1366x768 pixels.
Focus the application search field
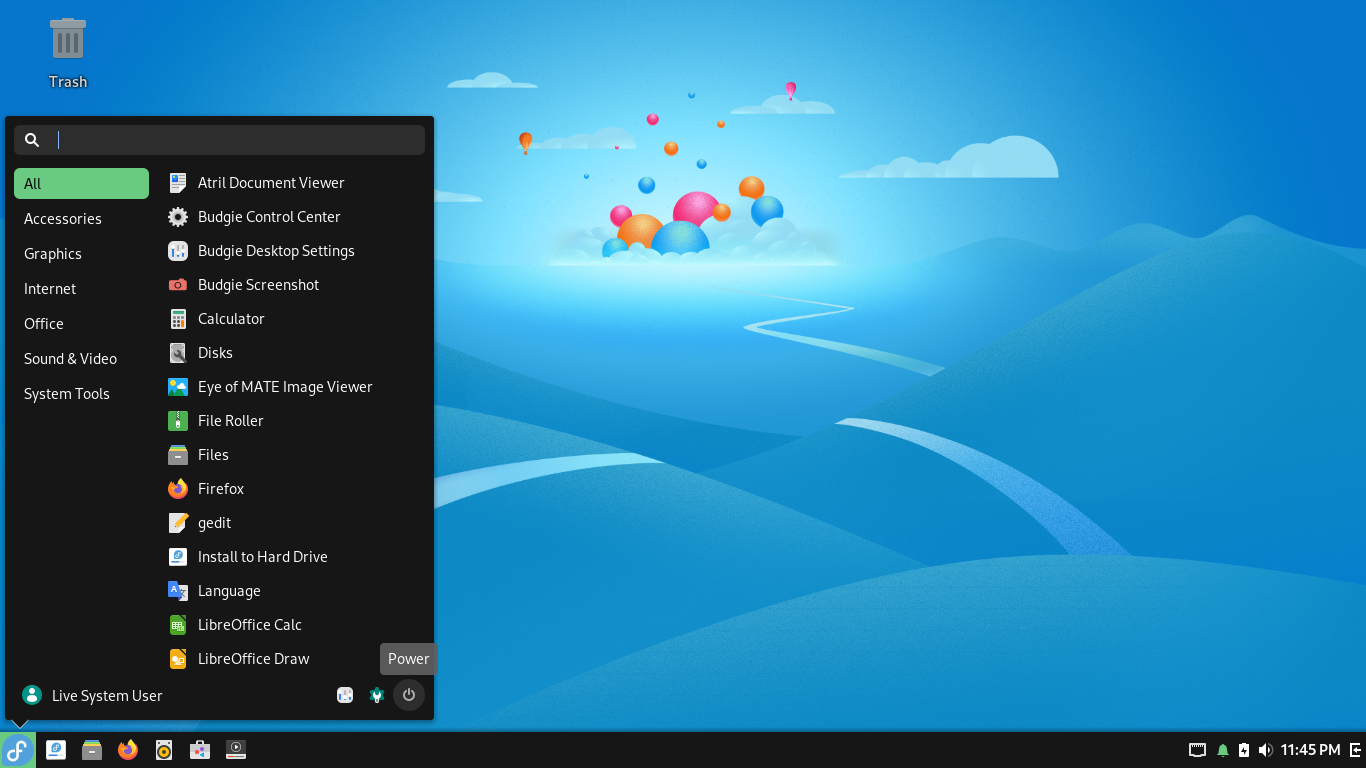click(x=219, y=140)
